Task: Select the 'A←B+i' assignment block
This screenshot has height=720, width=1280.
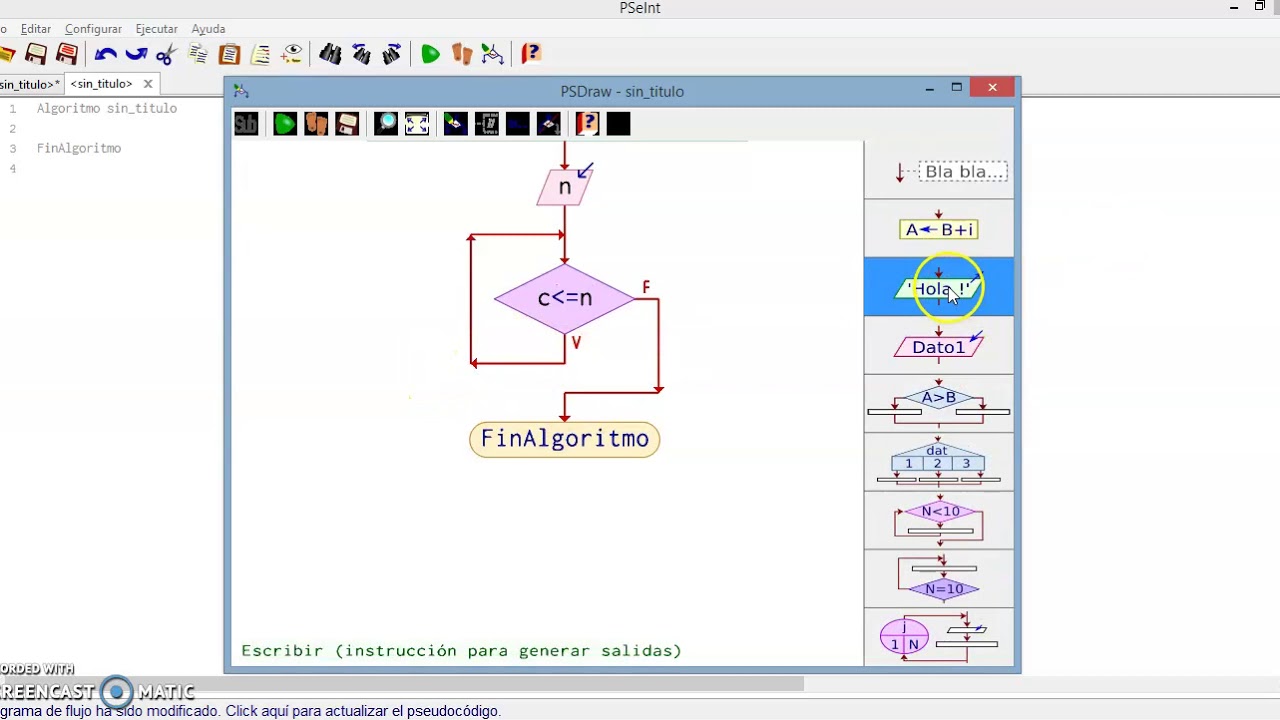Action: point(939,229)
